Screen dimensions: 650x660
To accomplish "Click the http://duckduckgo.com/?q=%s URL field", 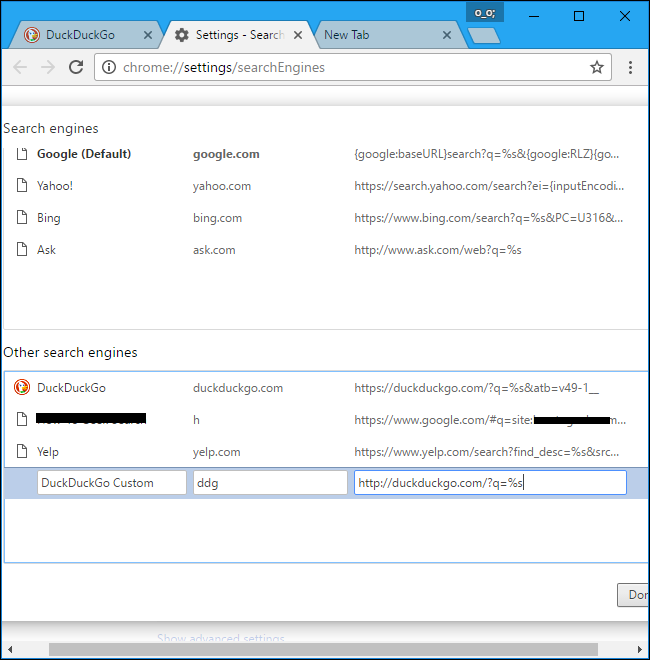I will (x=490, y=483).
